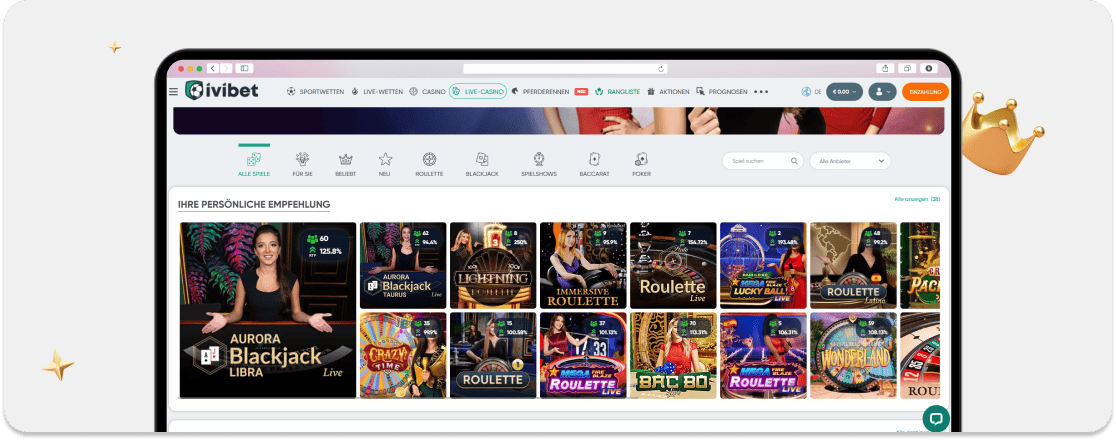Click the Alle anzeigen link
Image resolution: width=1116 pixels, height=440 pixels.
917,199
